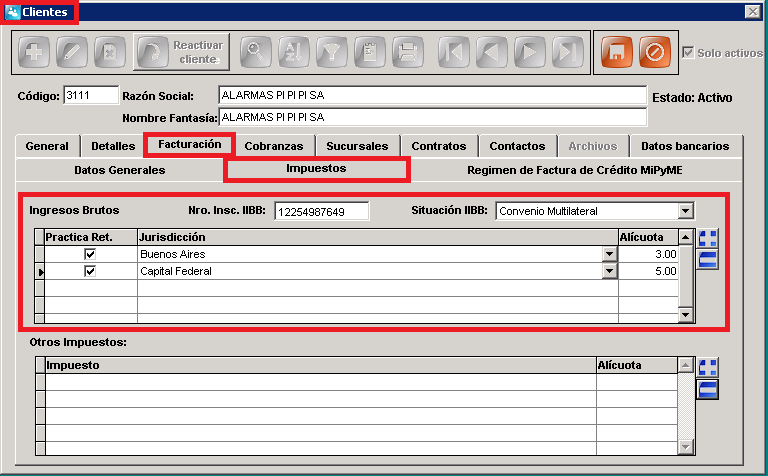Open the Situación IIBB dropdown
The image size is (768, 476).
click(x=685, y=211)
